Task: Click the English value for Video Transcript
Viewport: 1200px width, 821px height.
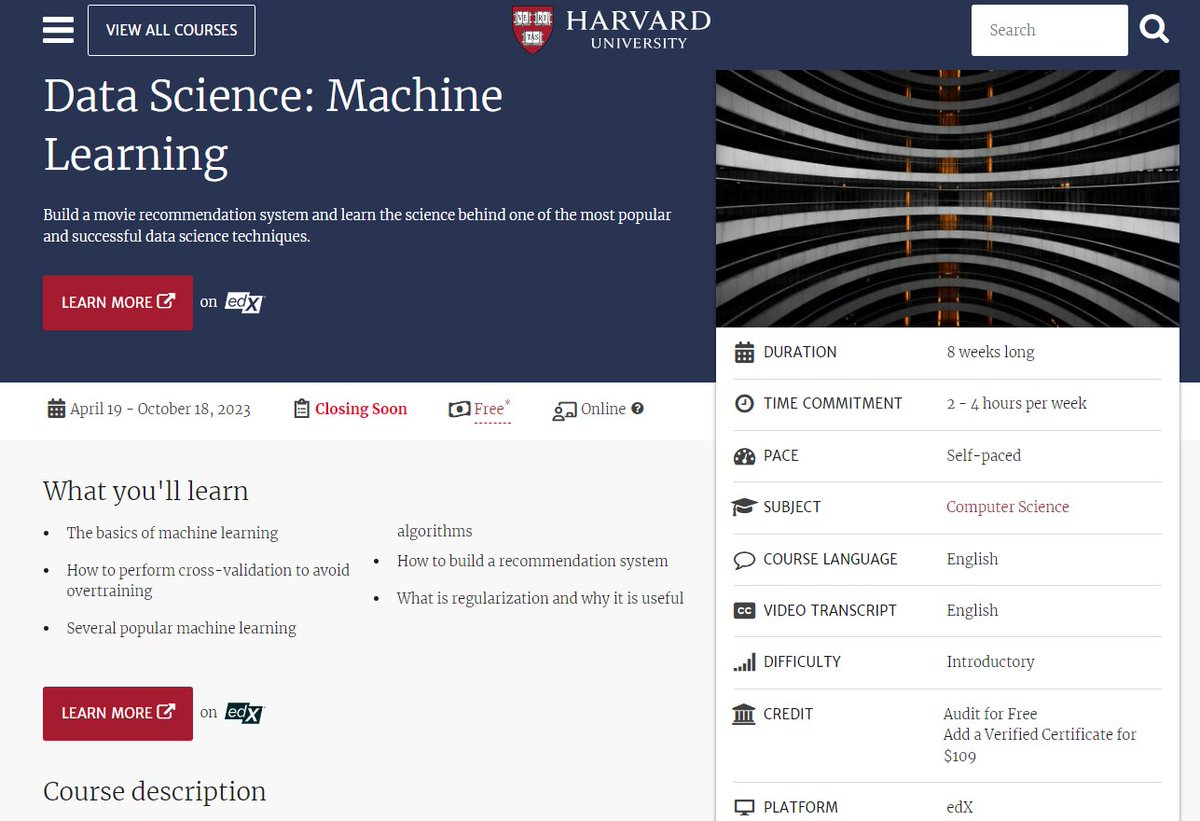Action: point(972,610)
